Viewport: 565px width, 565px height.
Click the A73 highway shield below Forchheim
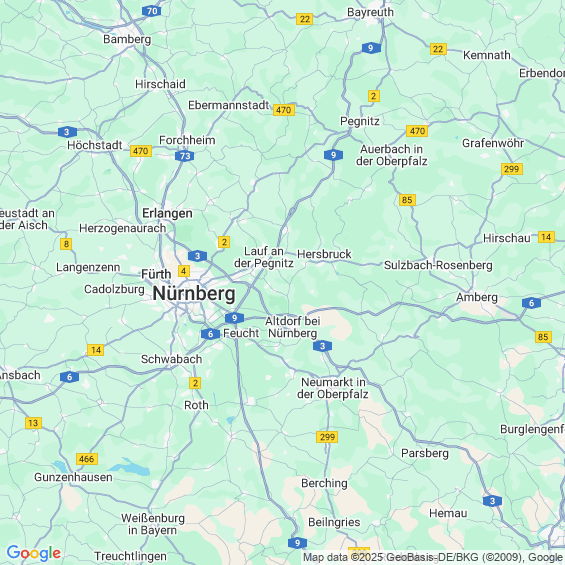[x=184, y=156]
